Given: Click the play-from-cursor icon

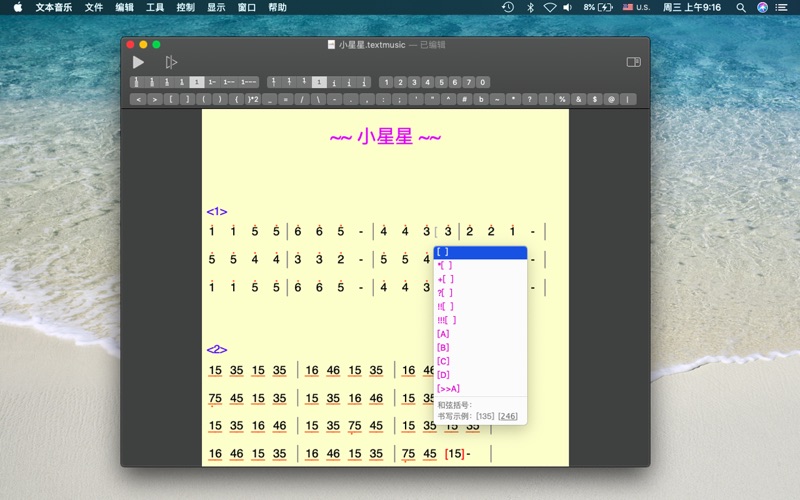Looking at the screenshot, I should pyautogui.click(x=171, y=62).
